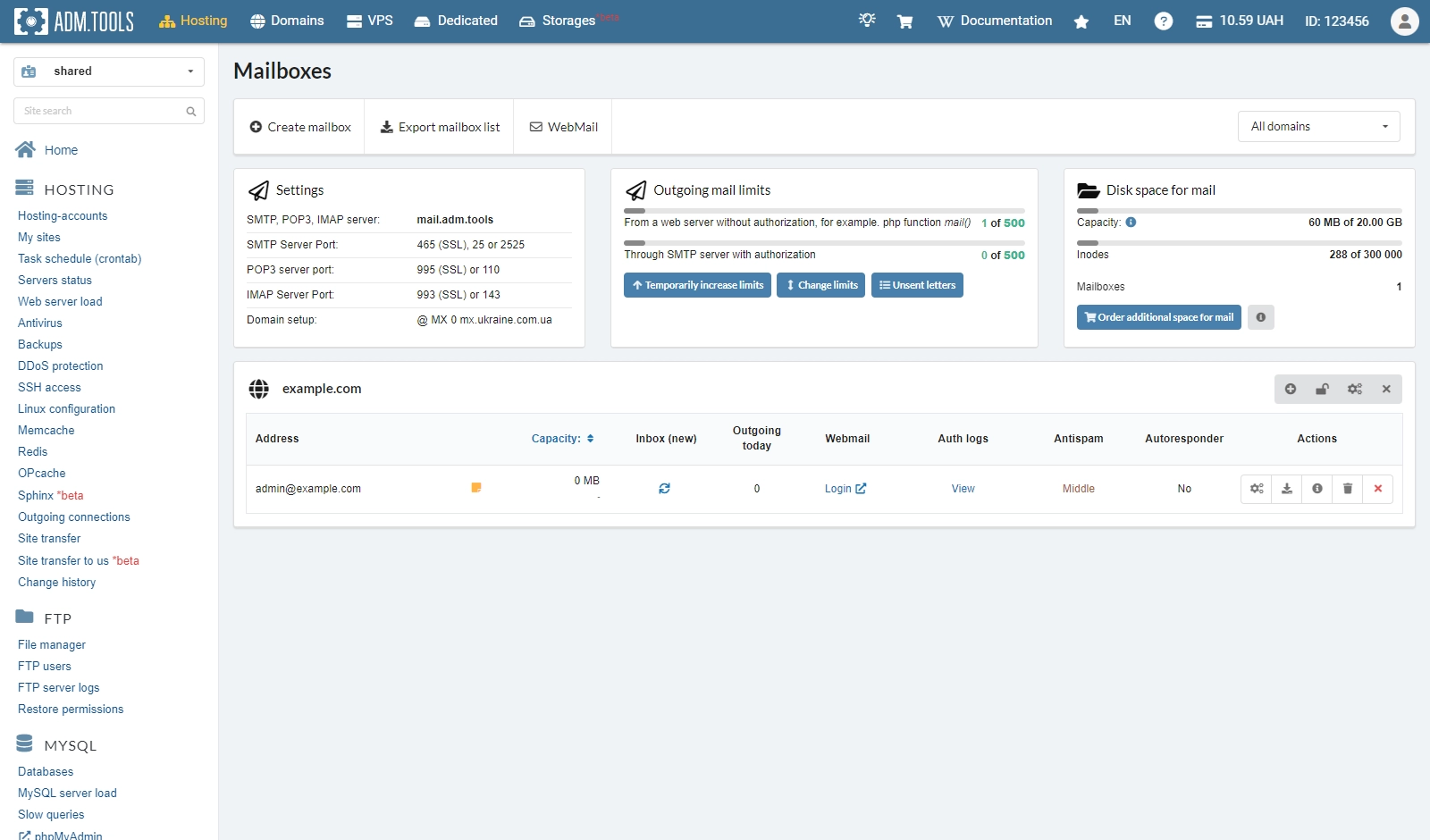Click the trash icon for admin@example.com
Viewport: 1430px width, 840px height.
pos(1348,489)
